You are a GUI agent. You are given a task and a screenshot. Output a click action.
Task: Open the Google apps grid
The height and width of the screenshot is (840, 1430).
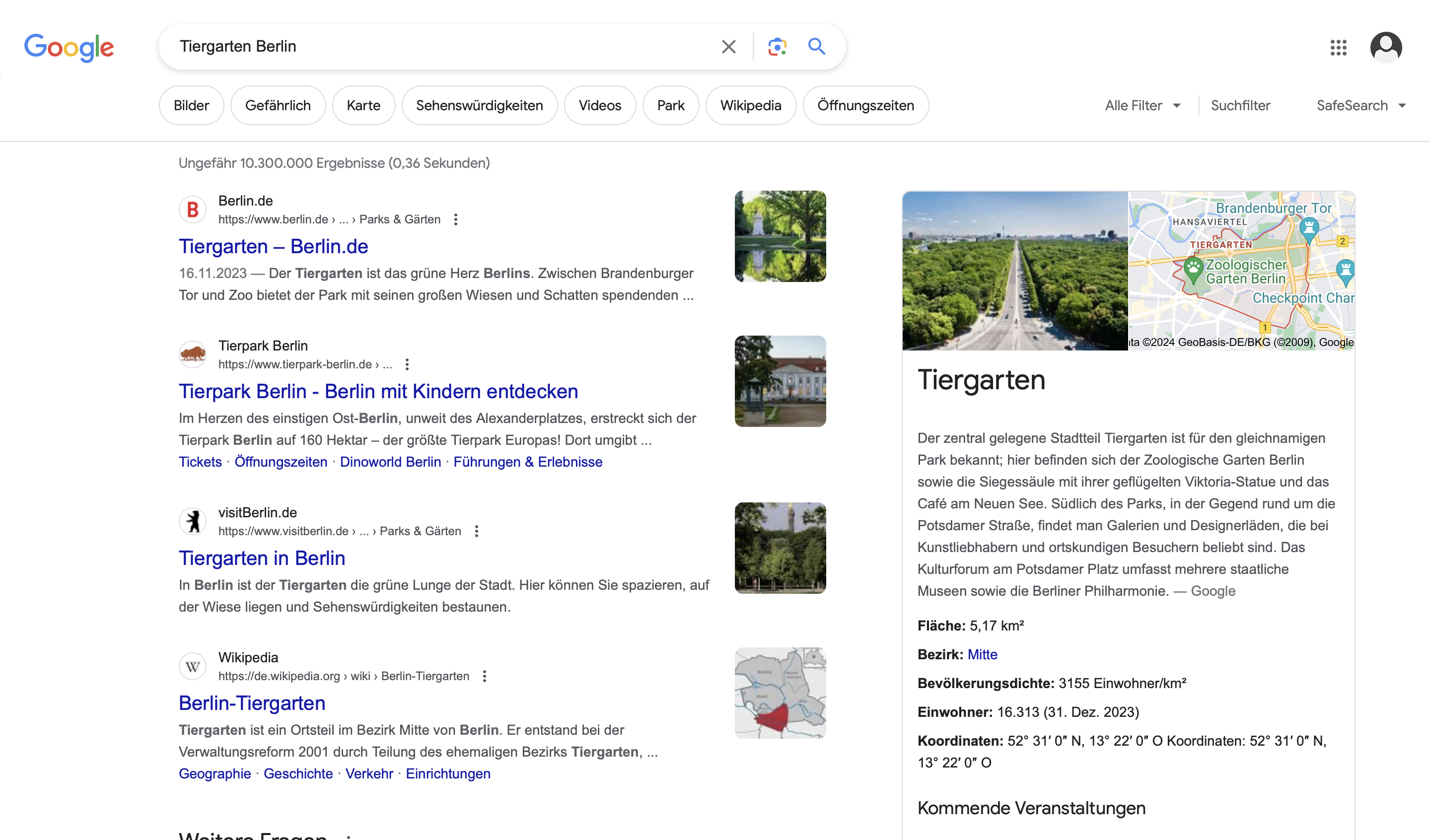pyautogui.click(x=1338, y=47)
